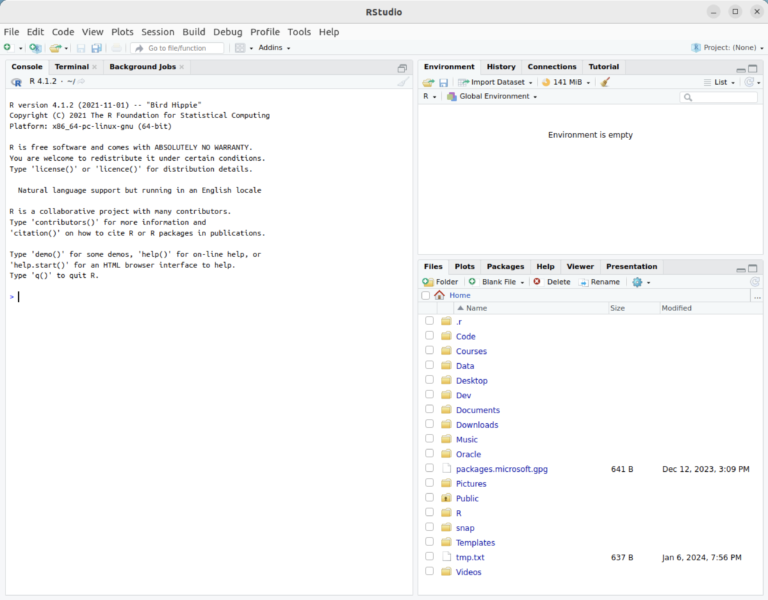Maximize the Files pane
Image resolution: width=768 pixels, height=600 pixels.
point(753,268)
